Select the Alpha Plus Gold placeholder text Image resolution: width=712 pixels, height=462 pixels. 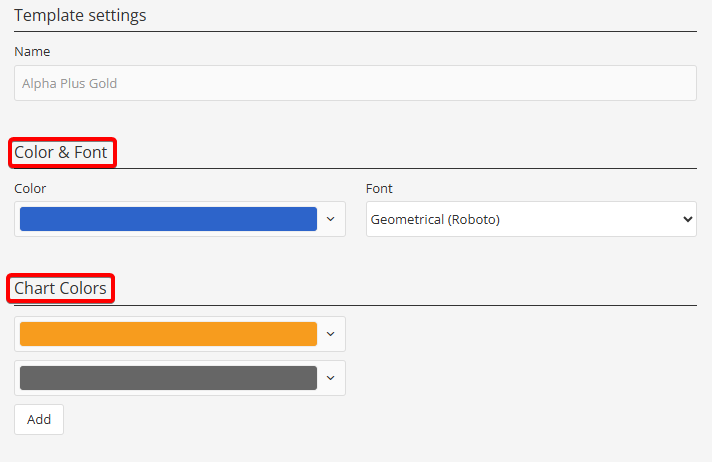pyautogui.click(x=70, y=84)
